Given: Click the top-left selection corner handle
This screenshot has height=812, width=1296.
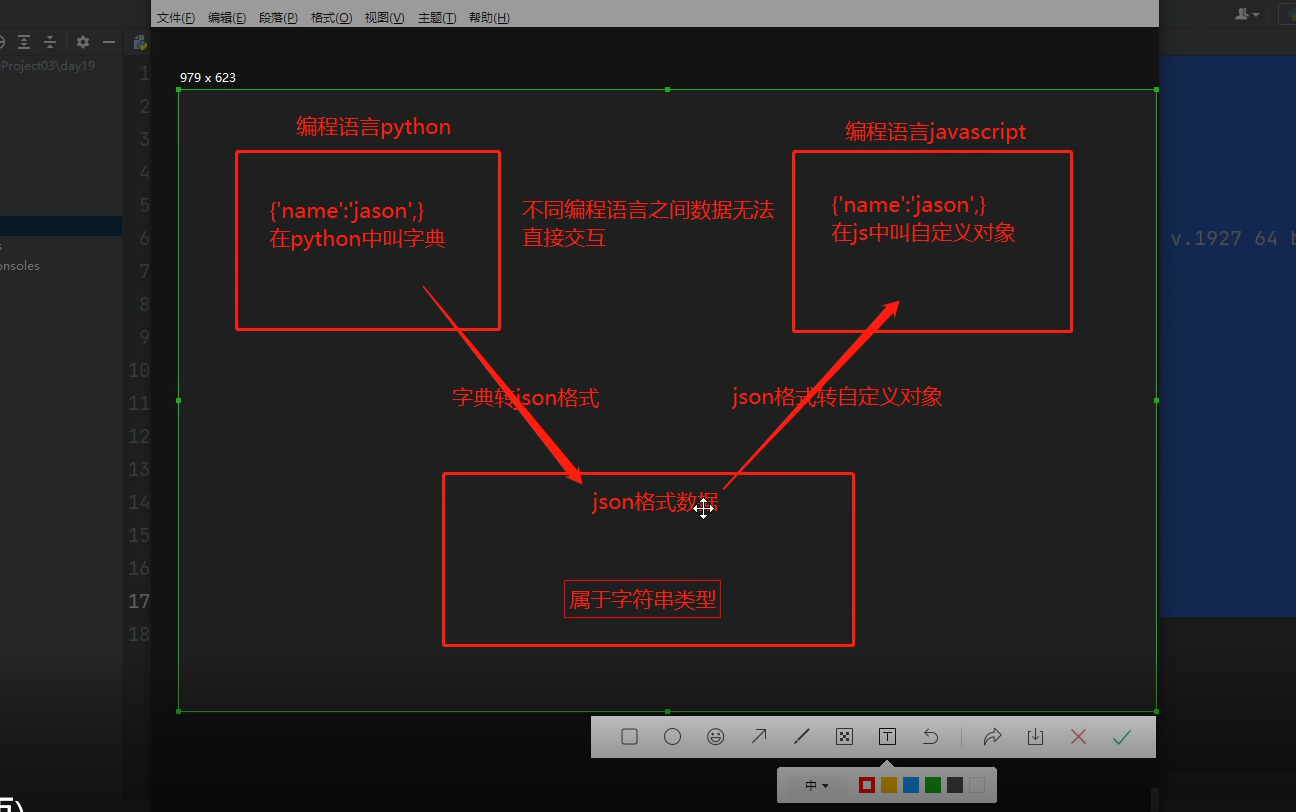Looking at the screenshot, I should click(179, 90).
